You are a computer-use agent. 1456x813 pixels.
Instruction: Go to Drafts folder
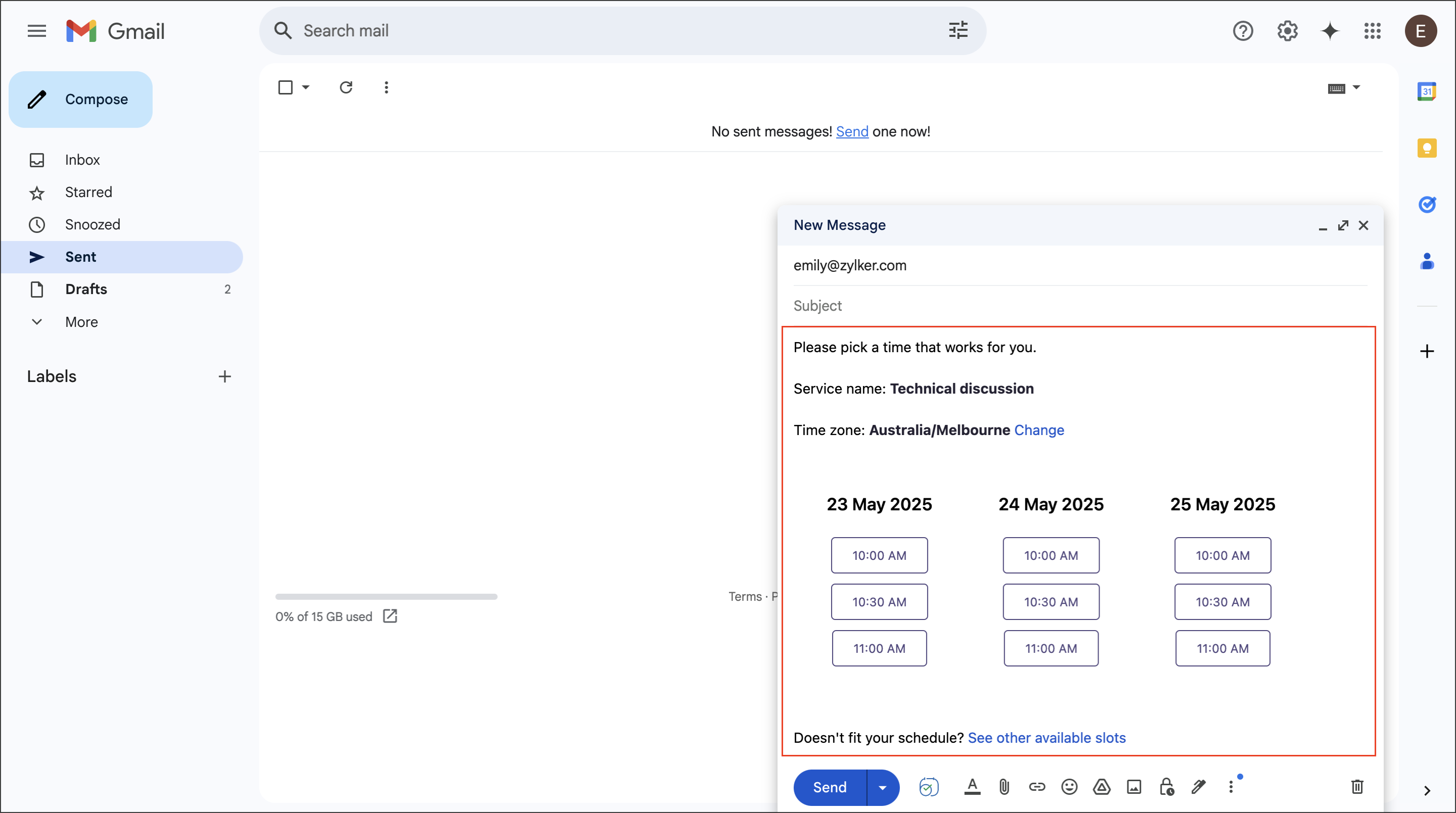(86, 289)
